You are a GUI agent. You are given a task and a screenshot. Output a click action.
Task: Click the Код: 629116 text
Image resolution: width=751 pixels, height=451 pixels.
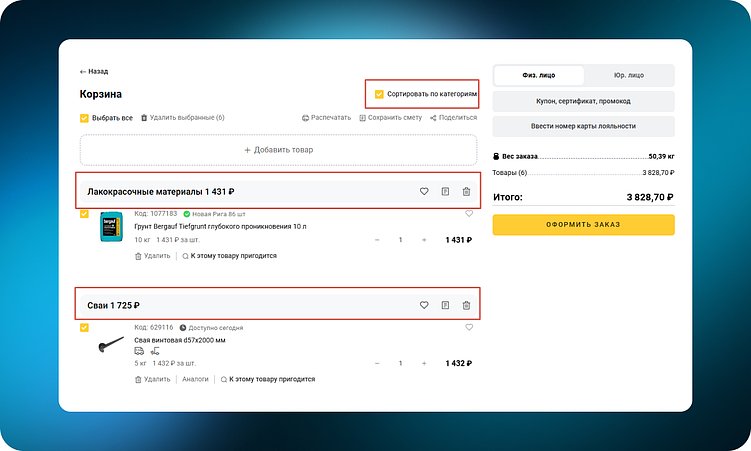pyautogui.click(x=154, y=327)
